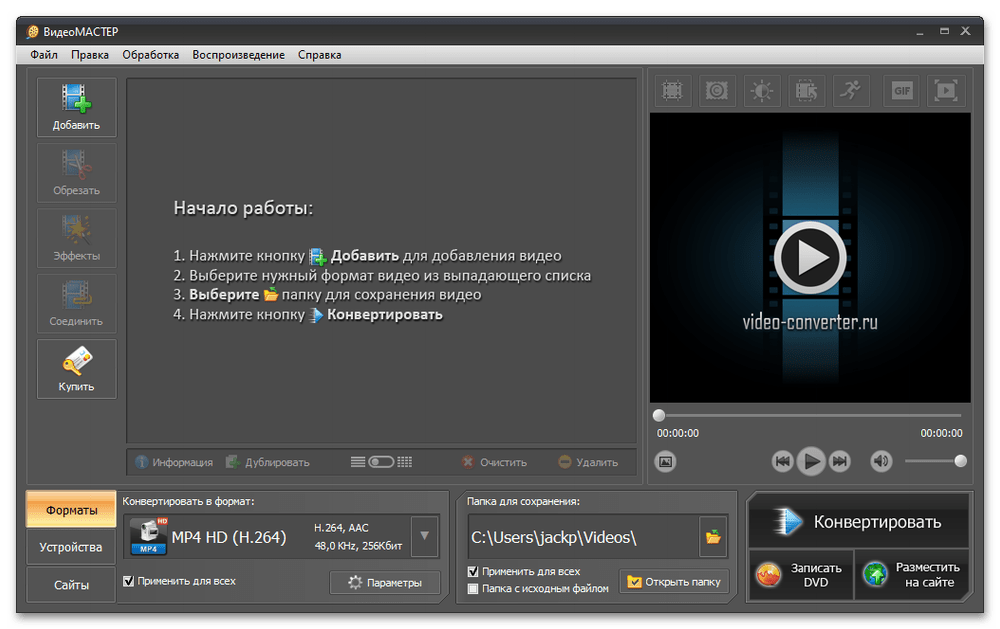Screen dimensions: 1000x629
Task: Click the Добавить add video icon
Action: [77, 107]
